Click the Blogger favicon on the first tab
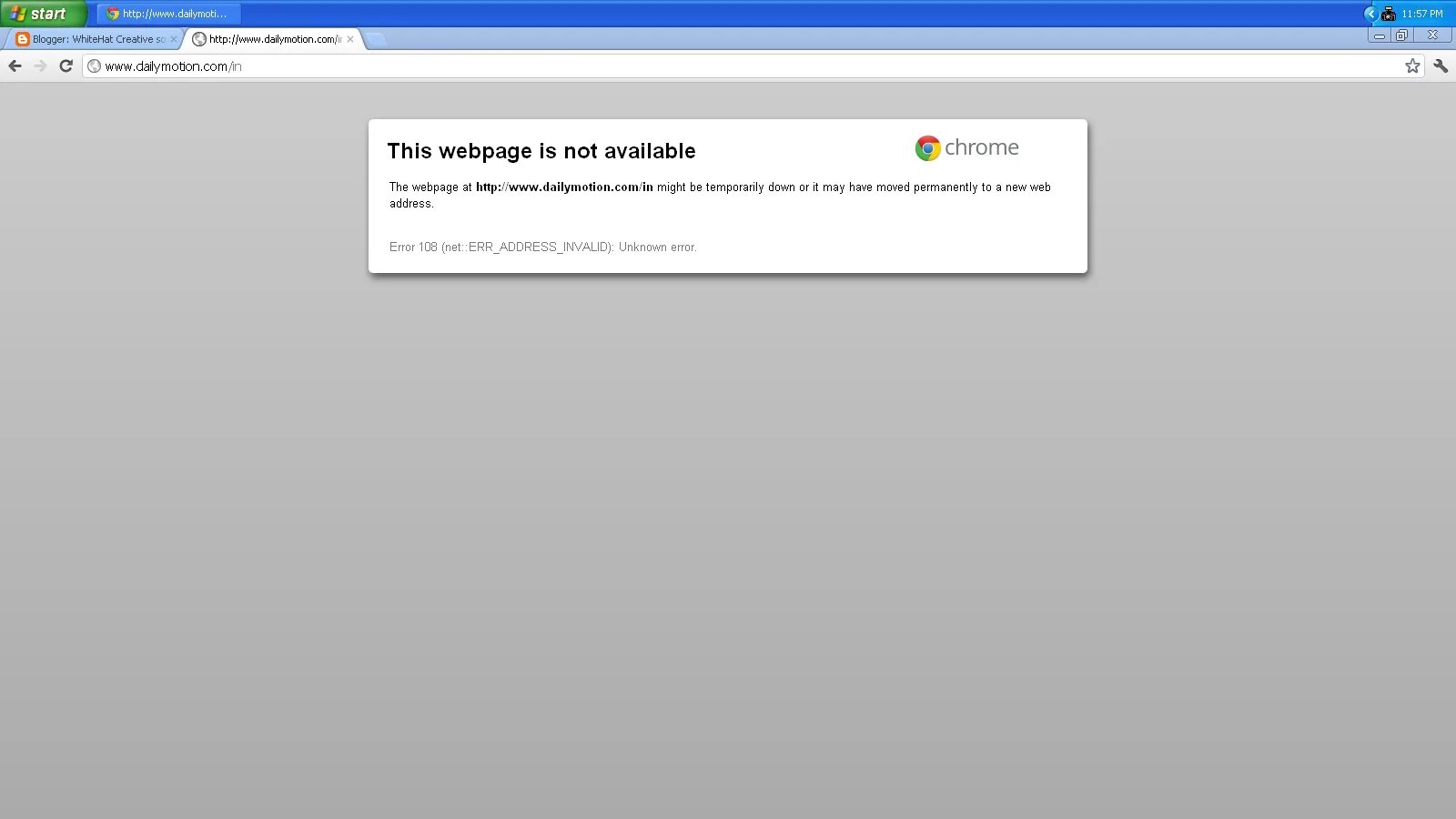This screenshot has width=1456, height=819. pos(23,39)
